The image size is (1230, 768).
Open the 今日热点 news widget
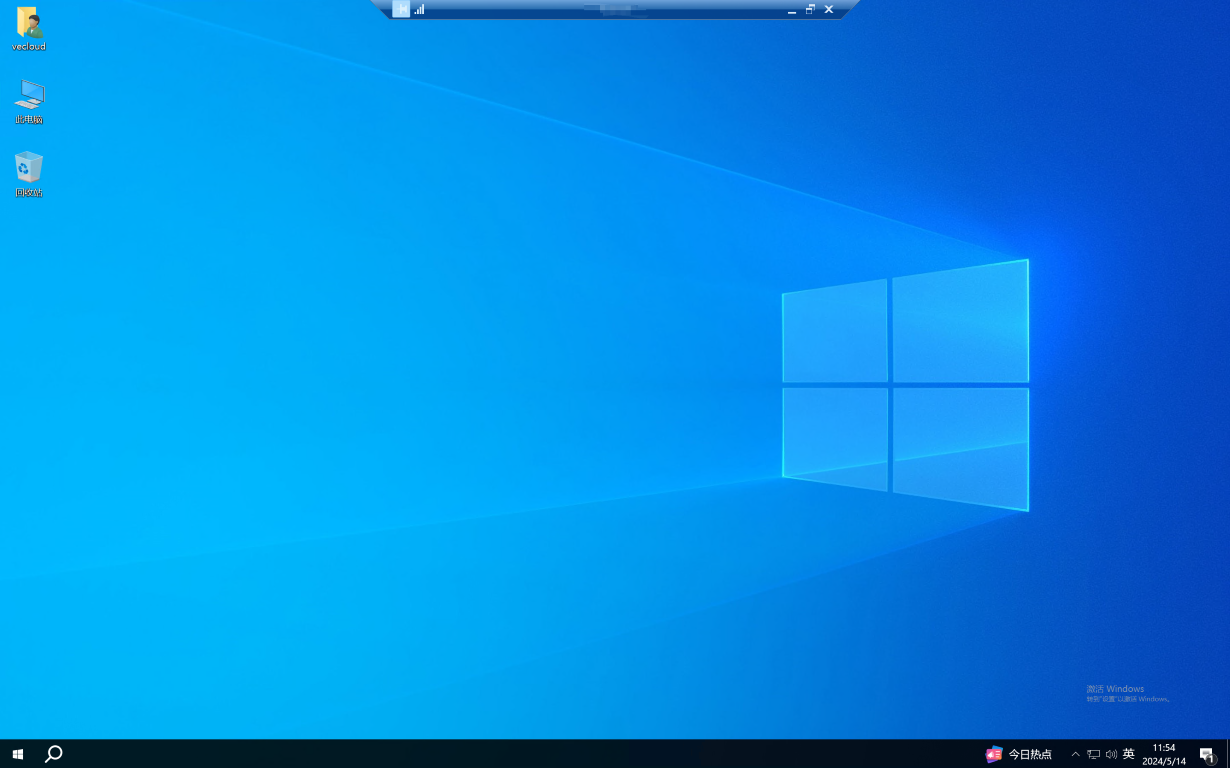pos(1019,754)
